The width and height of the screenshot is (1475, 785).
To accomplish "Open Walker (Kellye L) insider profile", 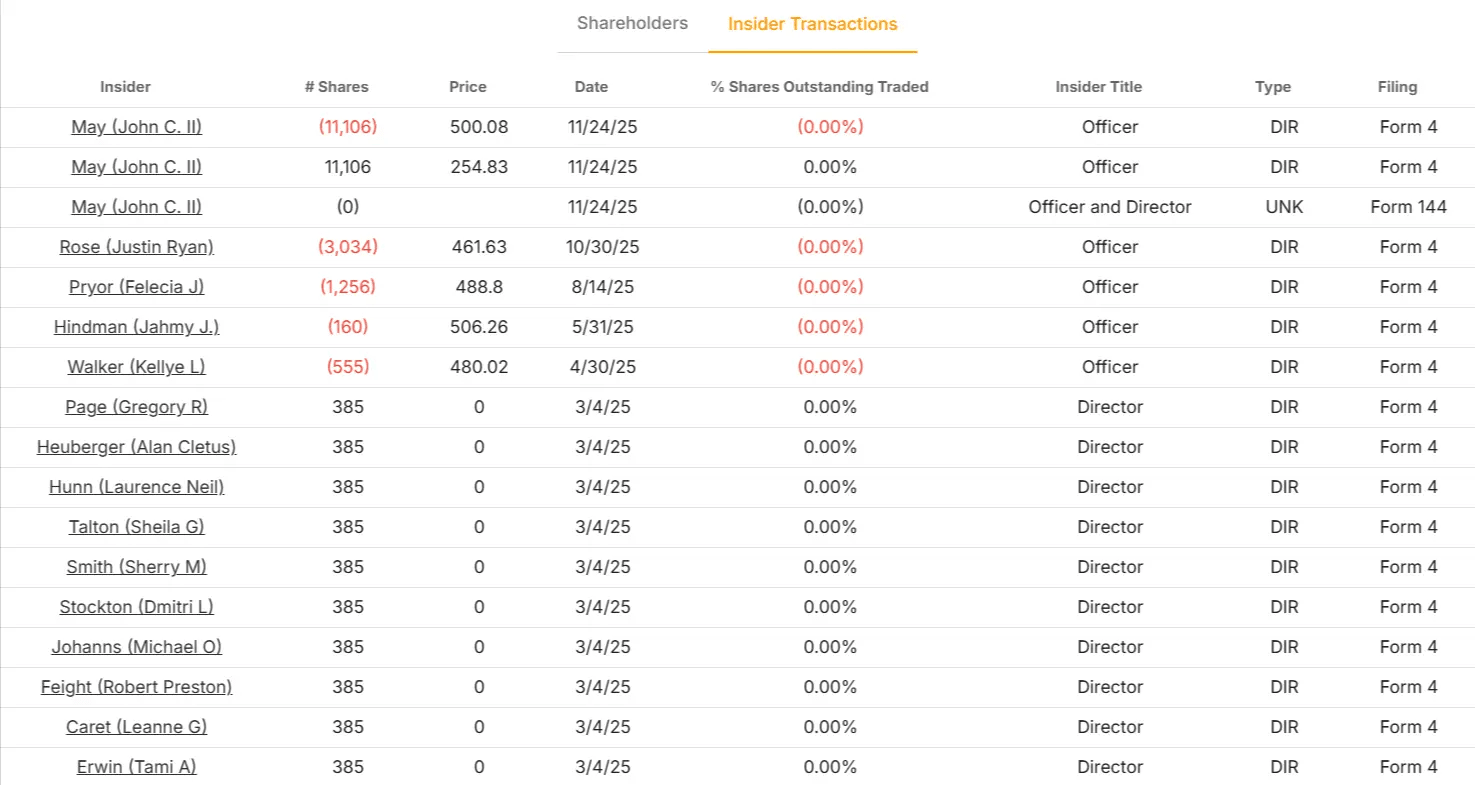I will point(137,367).
